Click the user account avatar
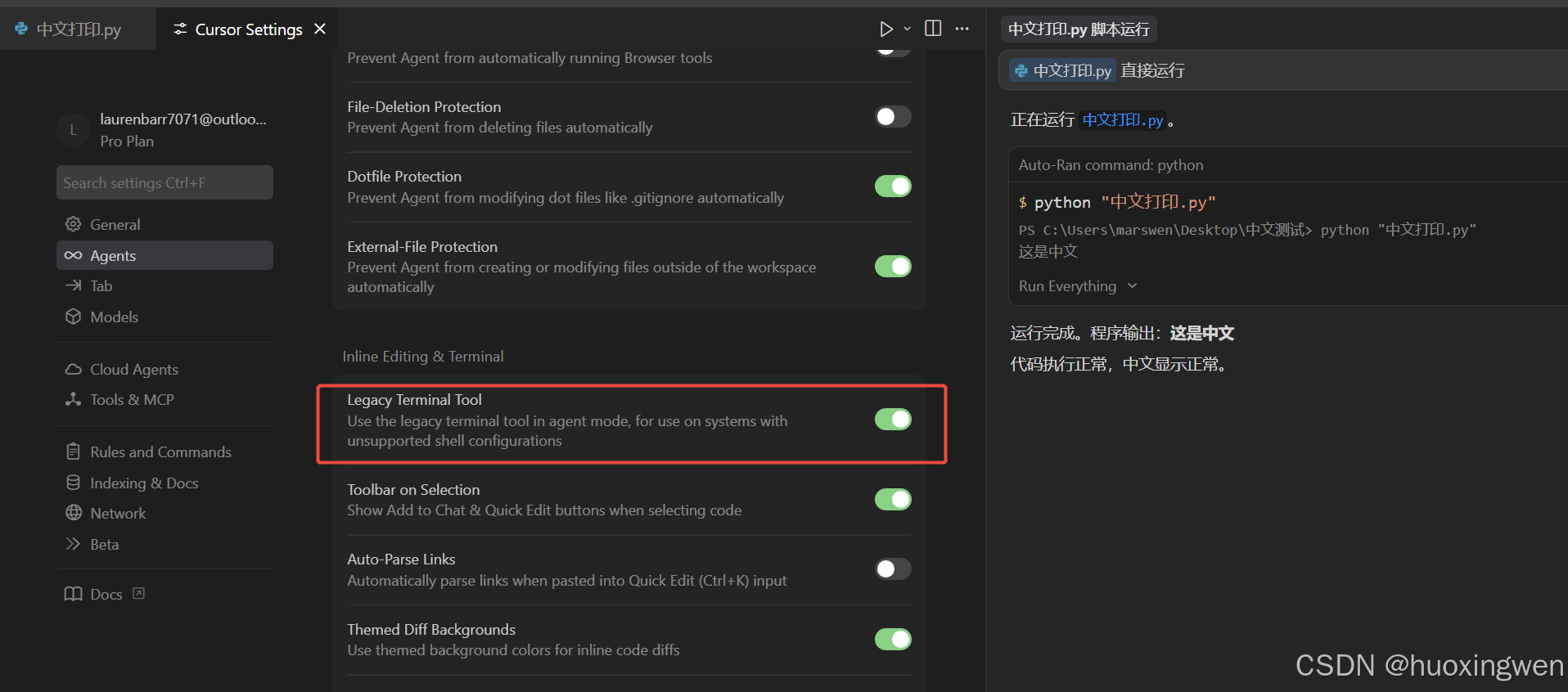Viewport: 1568px width, 692px height. 73,129
